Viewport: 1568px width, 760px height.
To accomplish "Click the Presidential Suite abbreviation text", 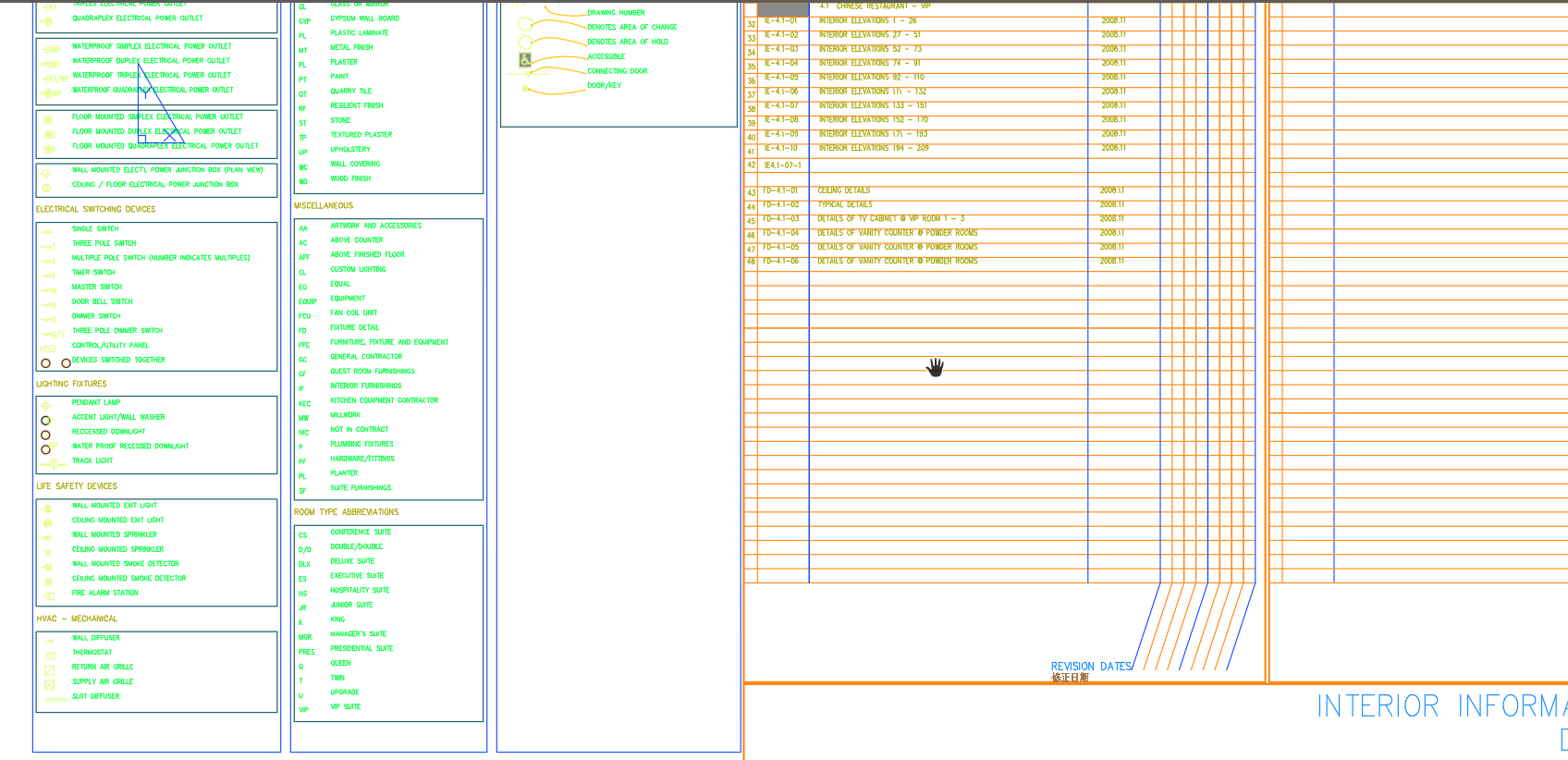I will (x=361, y=649).
